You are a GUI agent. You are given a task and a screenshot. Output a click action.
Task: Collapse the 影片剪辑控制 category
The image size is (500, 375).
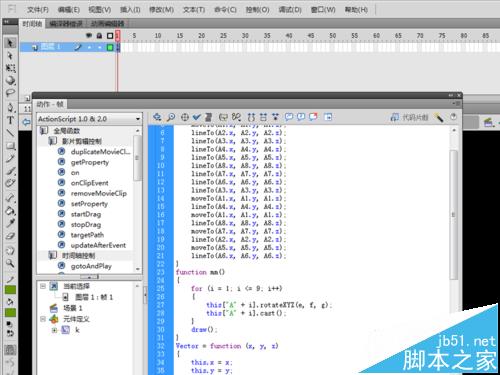click(53, 141)
